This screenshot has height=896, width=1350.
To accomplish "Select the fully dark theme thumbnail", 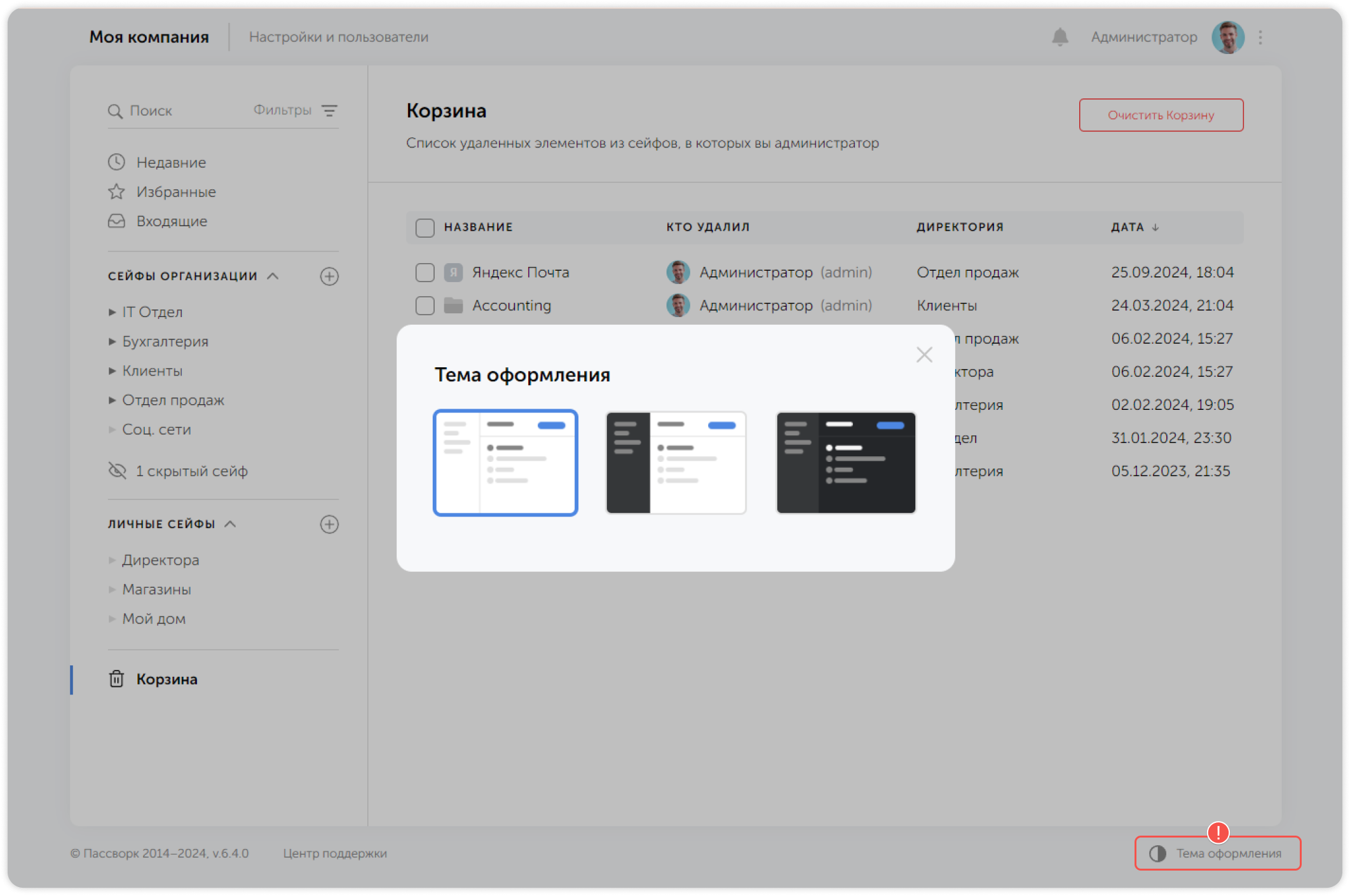I will point(845,463).
